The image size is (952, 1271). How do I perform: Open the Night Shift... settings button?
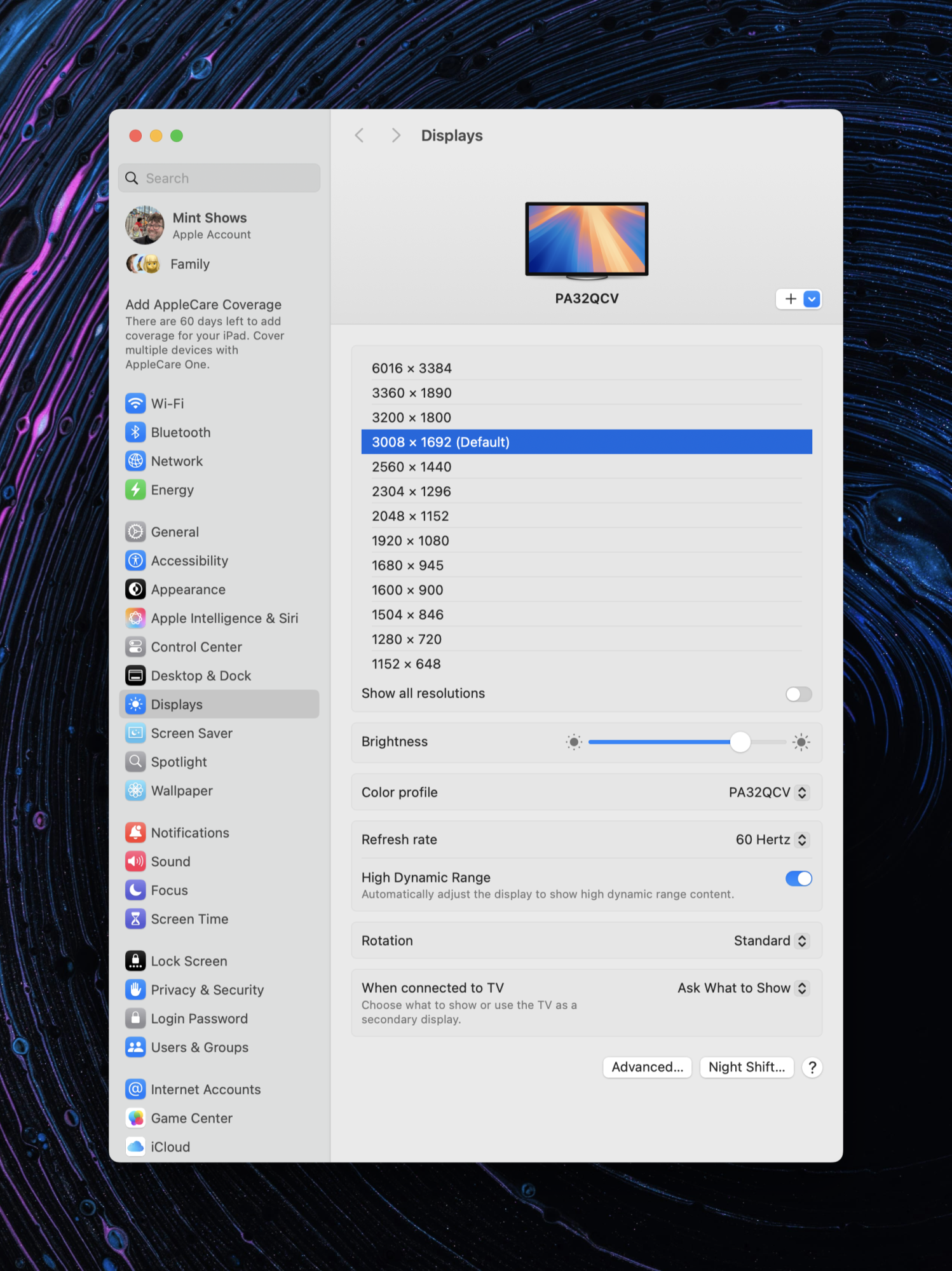pos(747,1067)
